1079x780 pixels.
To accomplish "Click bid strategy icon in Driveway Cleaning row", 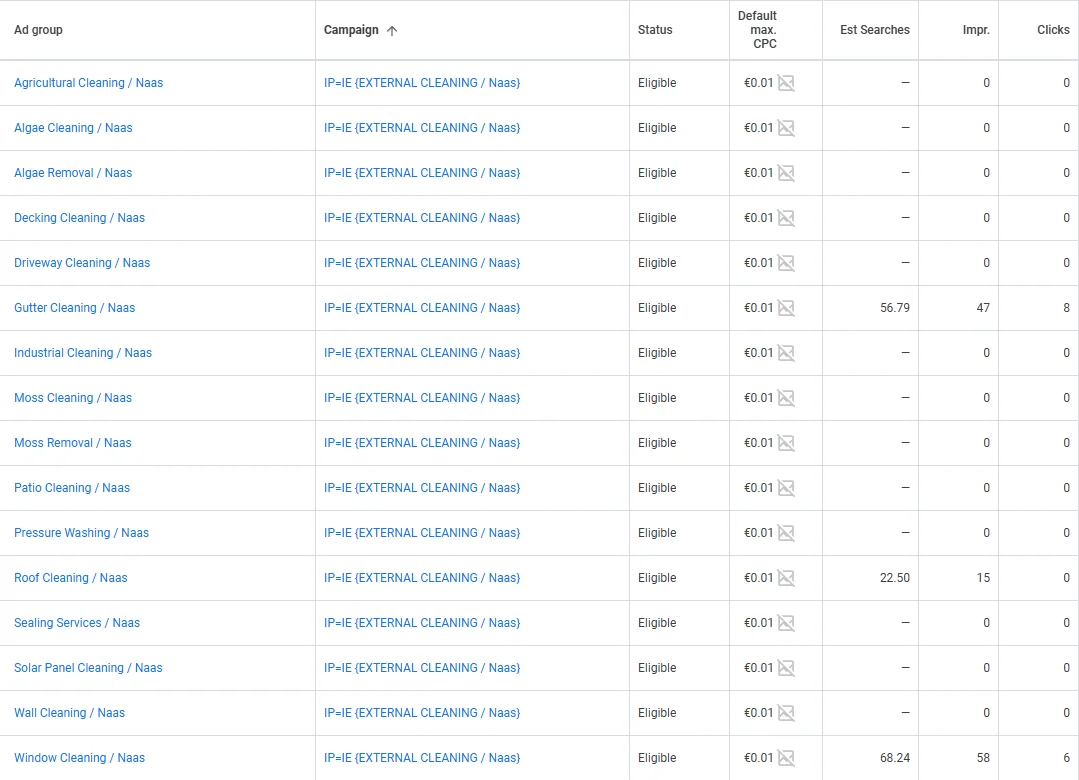I will [x=786, y=263].
